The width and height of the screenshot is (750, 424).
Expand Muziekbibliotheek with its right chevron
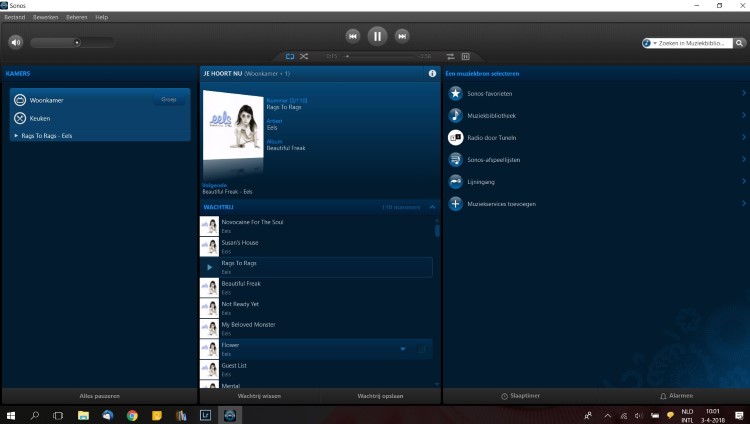(744, 115)
